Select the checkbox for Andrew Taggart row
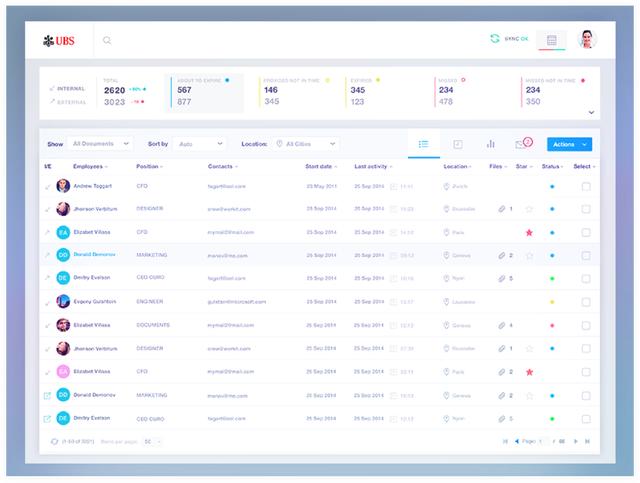The height and width of the screenshot is (483, 640). coord(586,186)
